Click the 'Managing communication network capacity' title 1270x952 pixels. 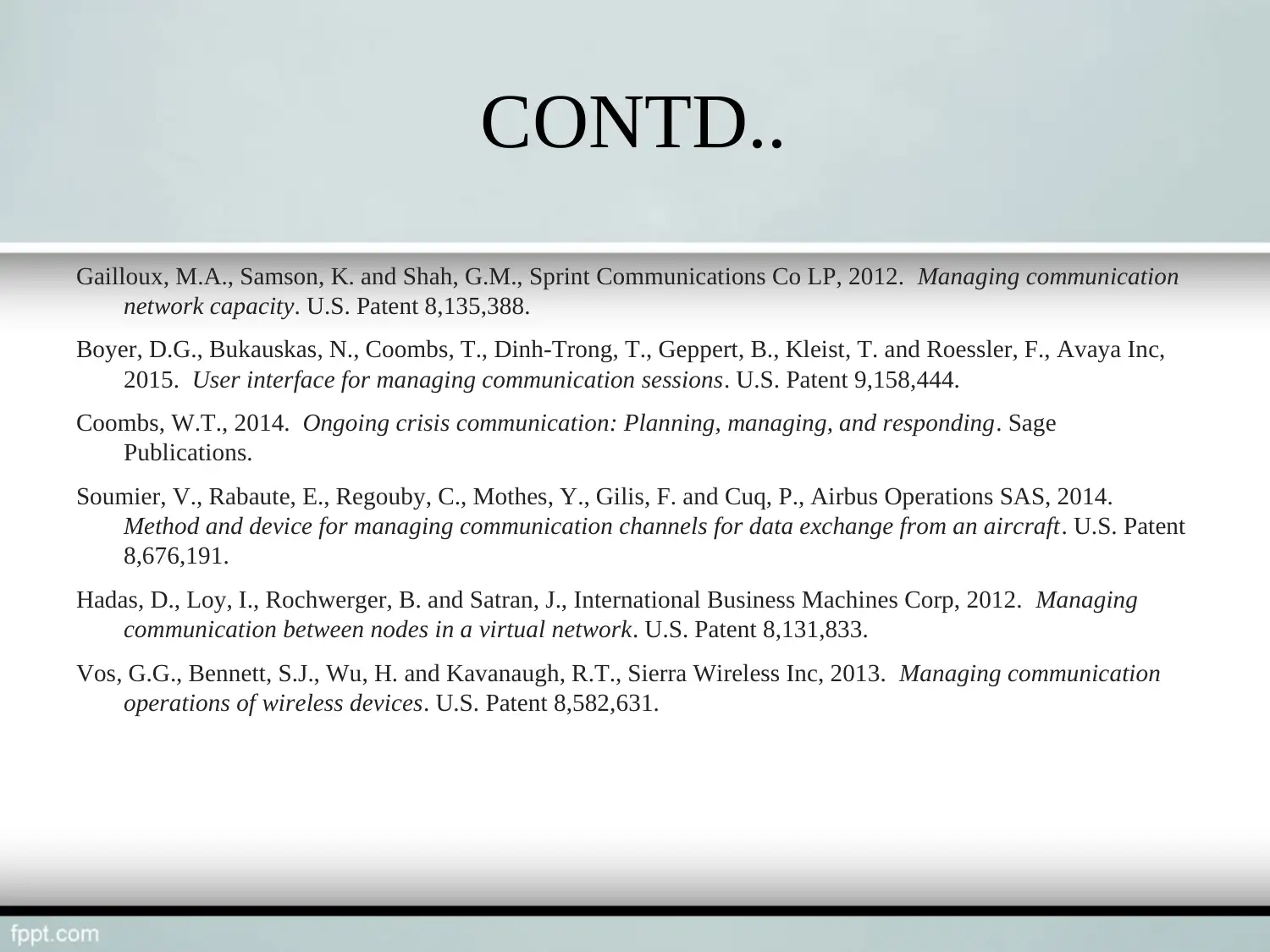click(x=651, y=291)
